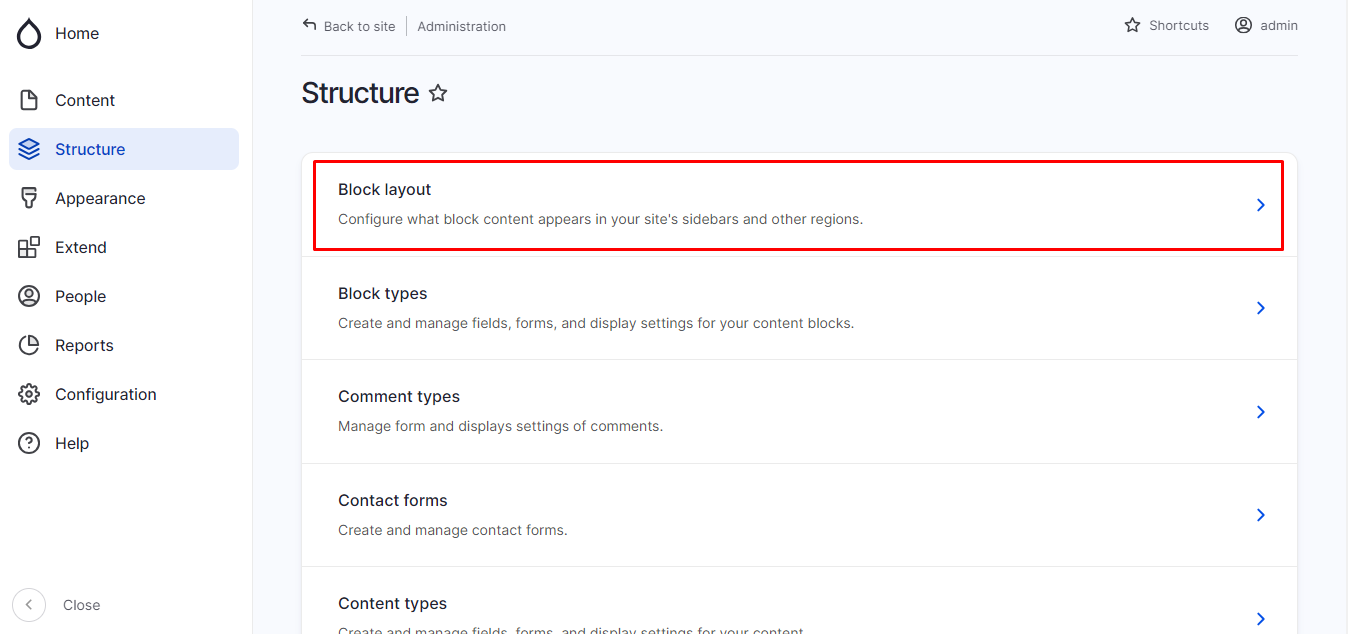Open Administration from the breadcrumb
The image size is (1348, 634).
[x=461, y=26]
